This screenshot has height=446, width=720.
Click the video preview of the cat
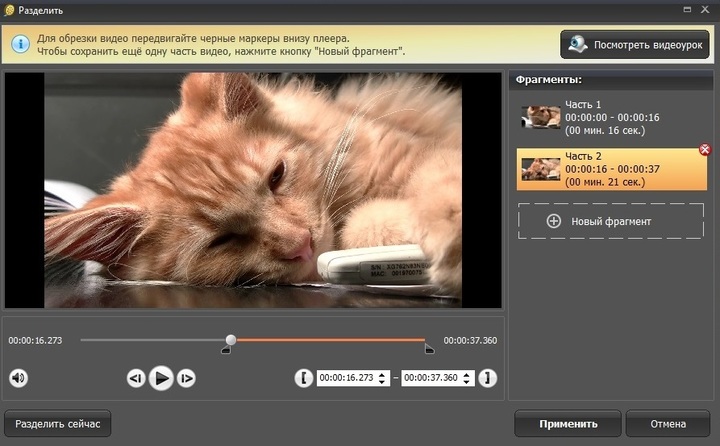tap(253, 190)
